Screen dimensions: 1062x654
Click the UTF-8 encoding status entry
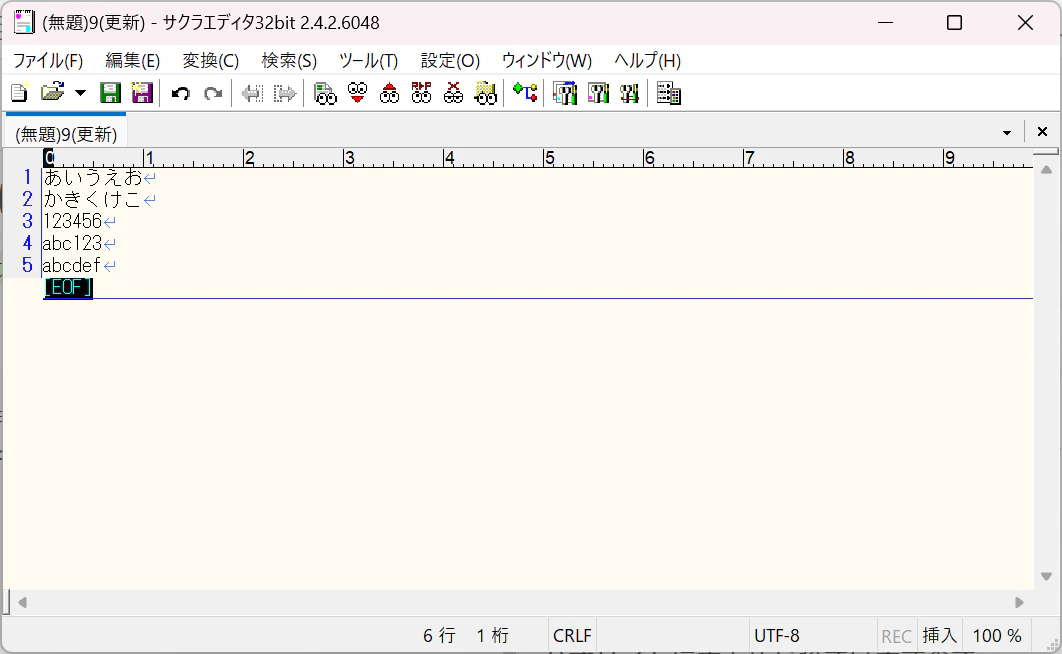point(777,636)
